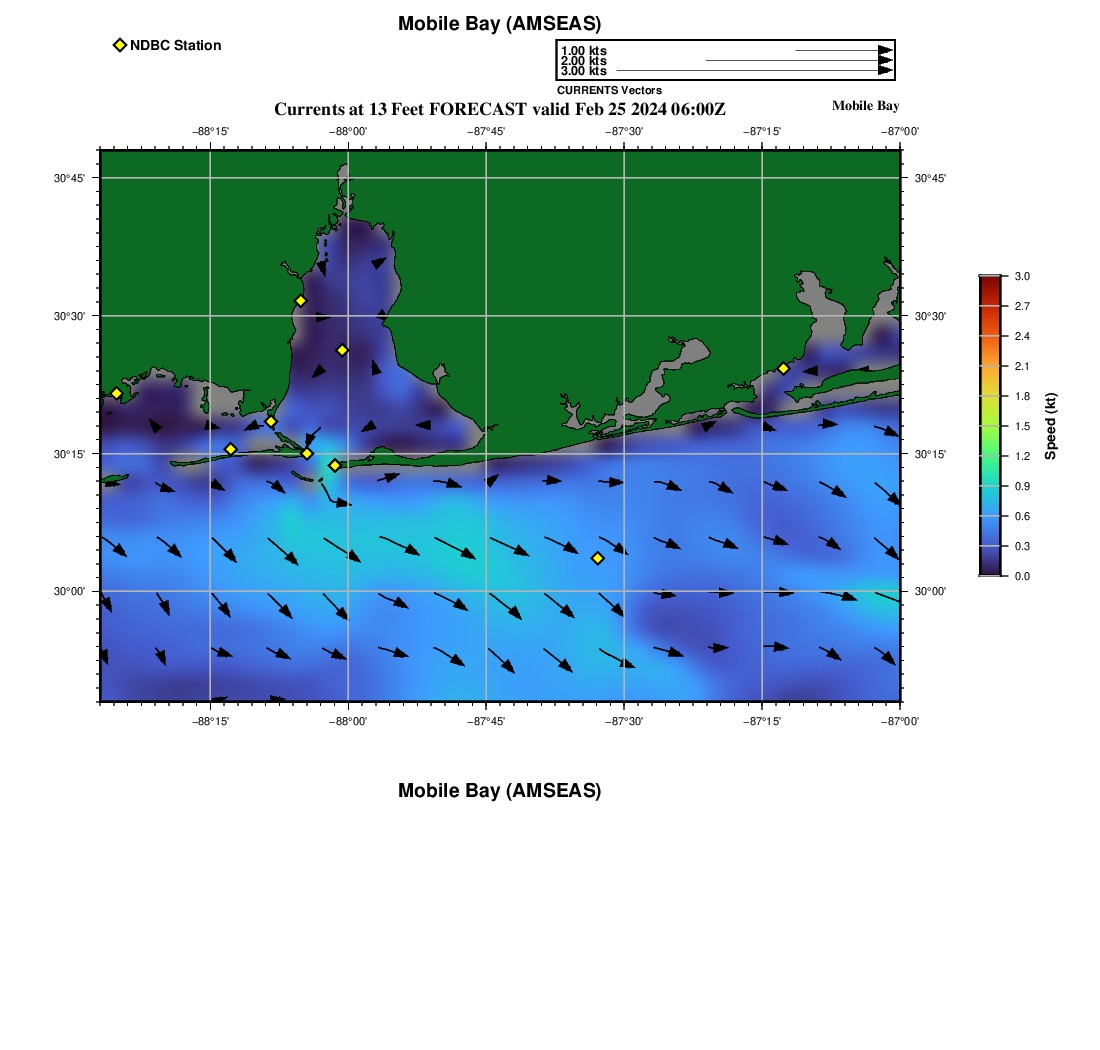Select the offshore station diamond near -87°30'
Screen dimensions: 1100x1050
click(x=597, y=558)
